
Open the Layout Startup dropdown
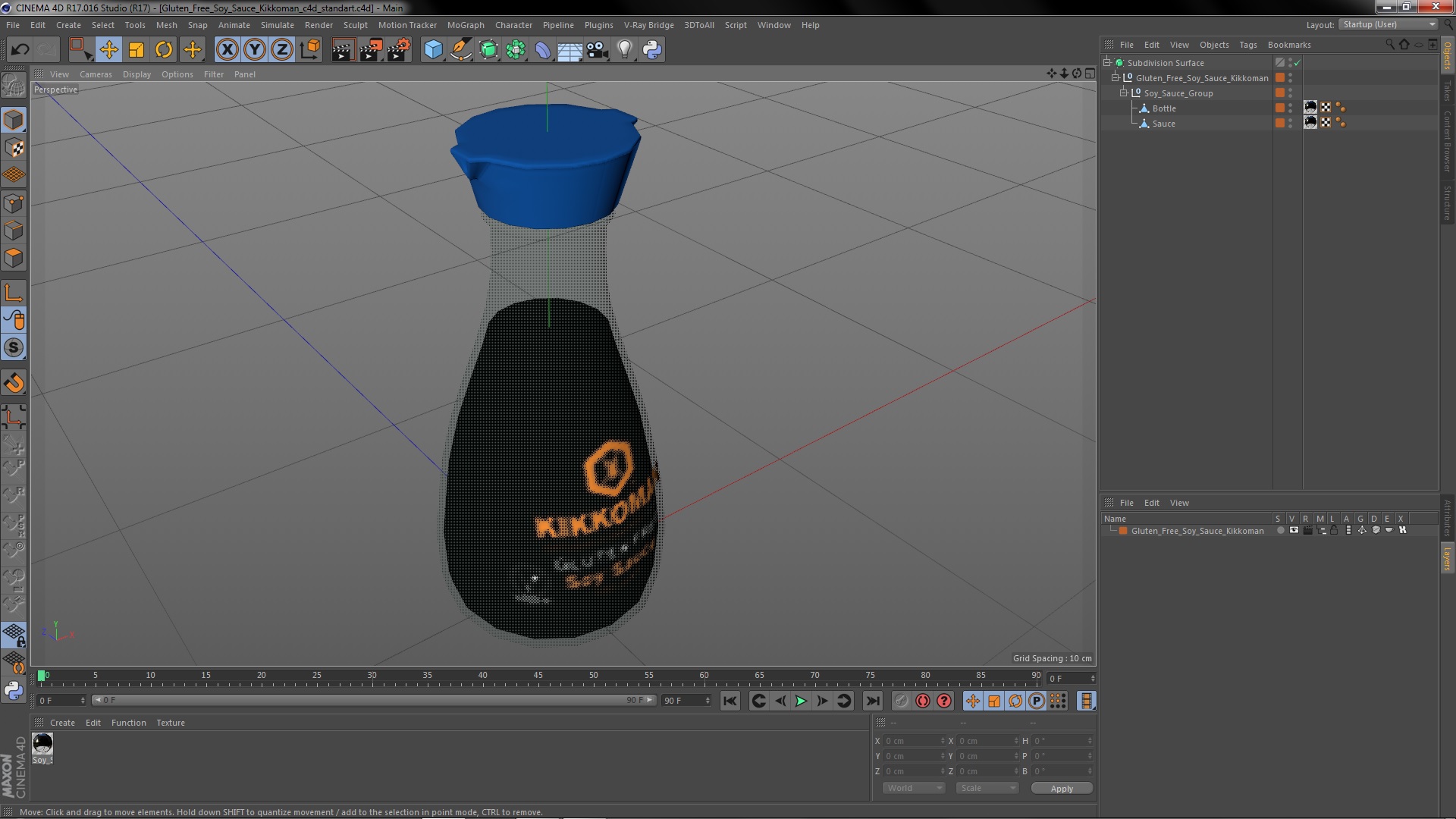point(1389,24)
